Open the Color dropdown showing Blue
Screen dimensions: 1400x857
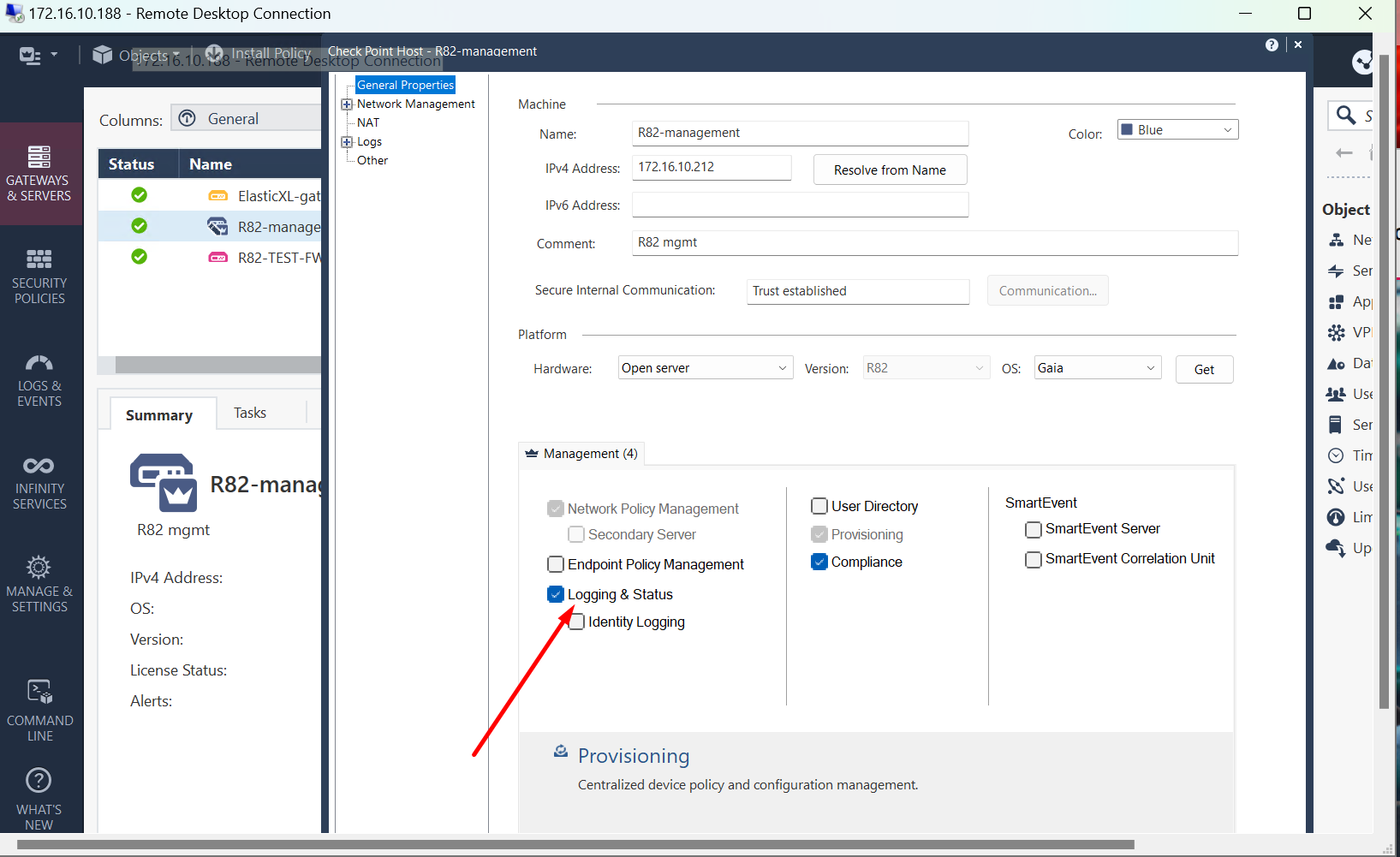click(1177, 130)
